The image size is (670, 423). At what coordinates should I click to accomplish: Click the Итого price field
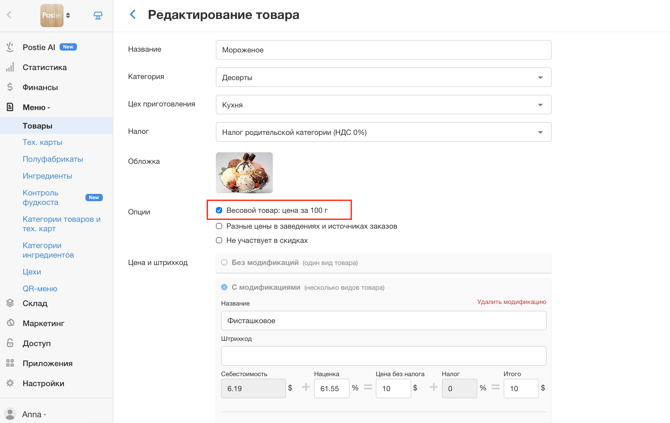tap(521, 388)
